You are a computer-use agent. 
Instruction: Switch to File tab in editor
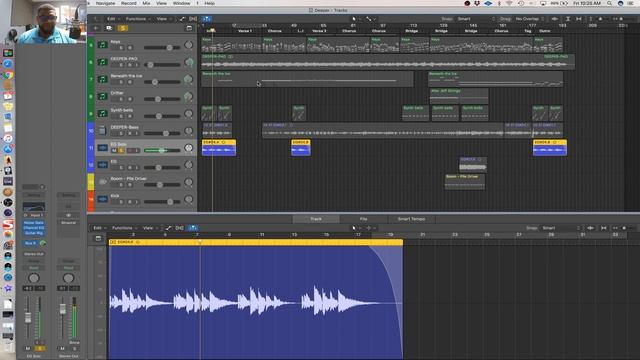[x=363, y=219]
